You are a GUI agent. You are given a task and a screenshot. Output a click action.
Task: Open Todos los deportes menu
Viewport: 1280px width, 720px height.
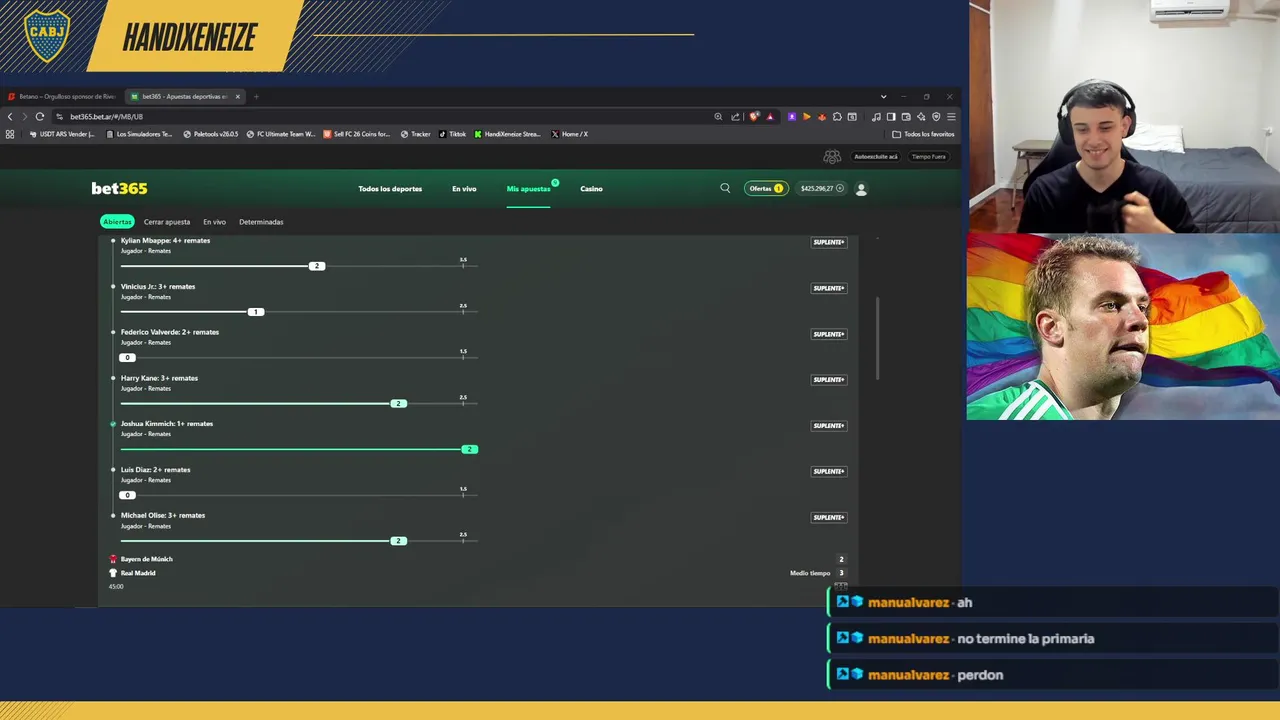[390, 188]
